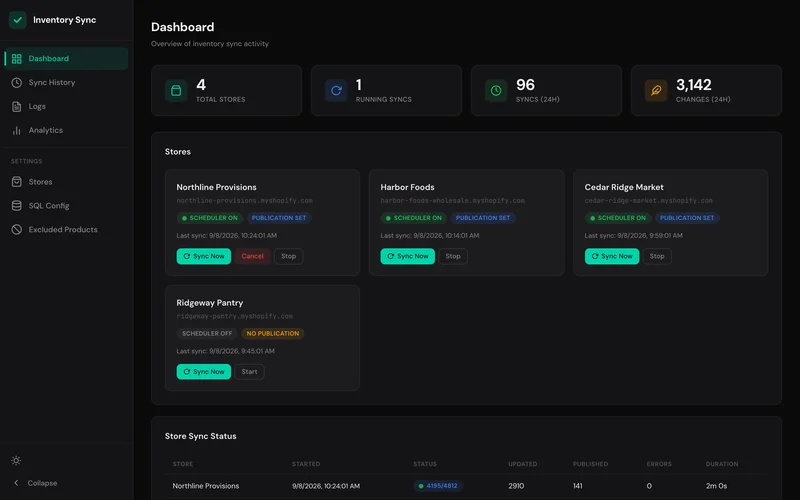The image size is (800, 500).
Task: Click Ridgeway Pantry NO PUBLICATION badge
Action: pyautogui.click(x=273, y=334)
